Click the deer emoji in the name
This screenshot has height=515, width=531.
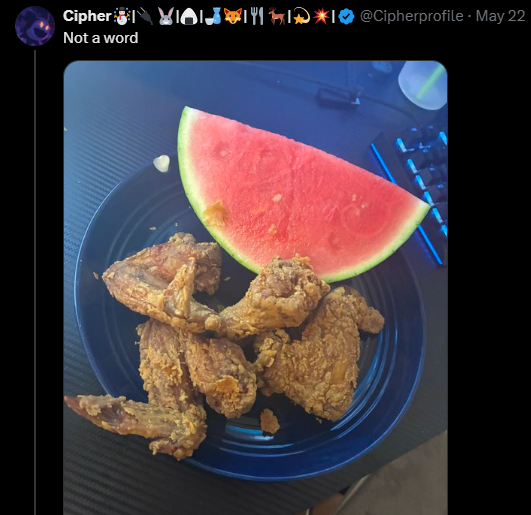(277, 16)
